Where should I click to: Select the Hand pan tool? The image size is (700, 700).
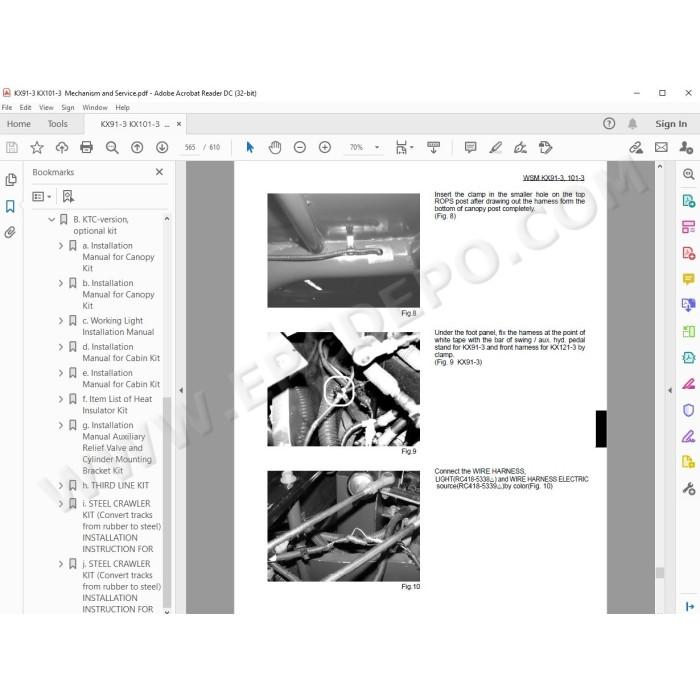coord(275,147)
